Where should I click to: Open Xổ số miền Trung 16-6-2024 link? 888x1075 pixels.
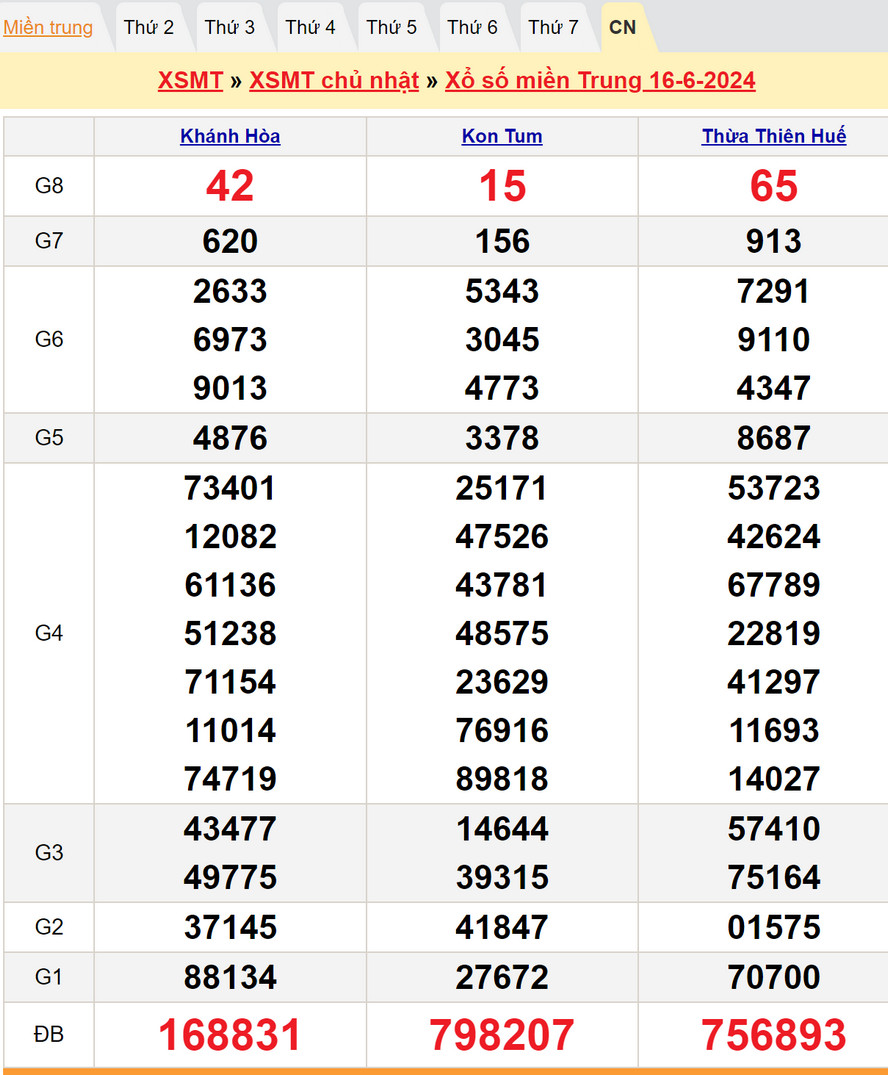[600, 81]
